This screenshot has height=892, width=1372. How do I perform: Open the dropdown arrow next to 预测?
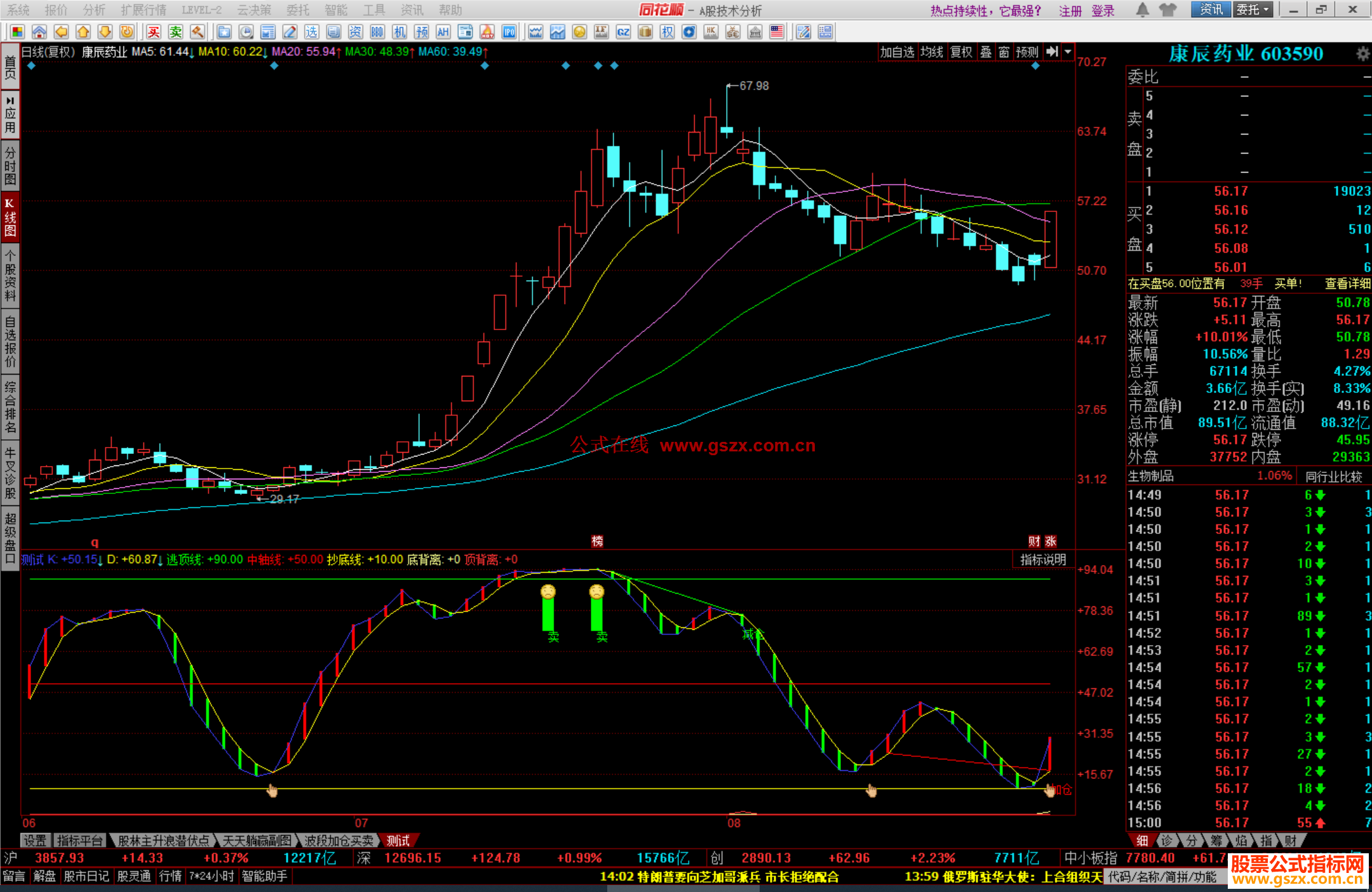[1068, 52]
